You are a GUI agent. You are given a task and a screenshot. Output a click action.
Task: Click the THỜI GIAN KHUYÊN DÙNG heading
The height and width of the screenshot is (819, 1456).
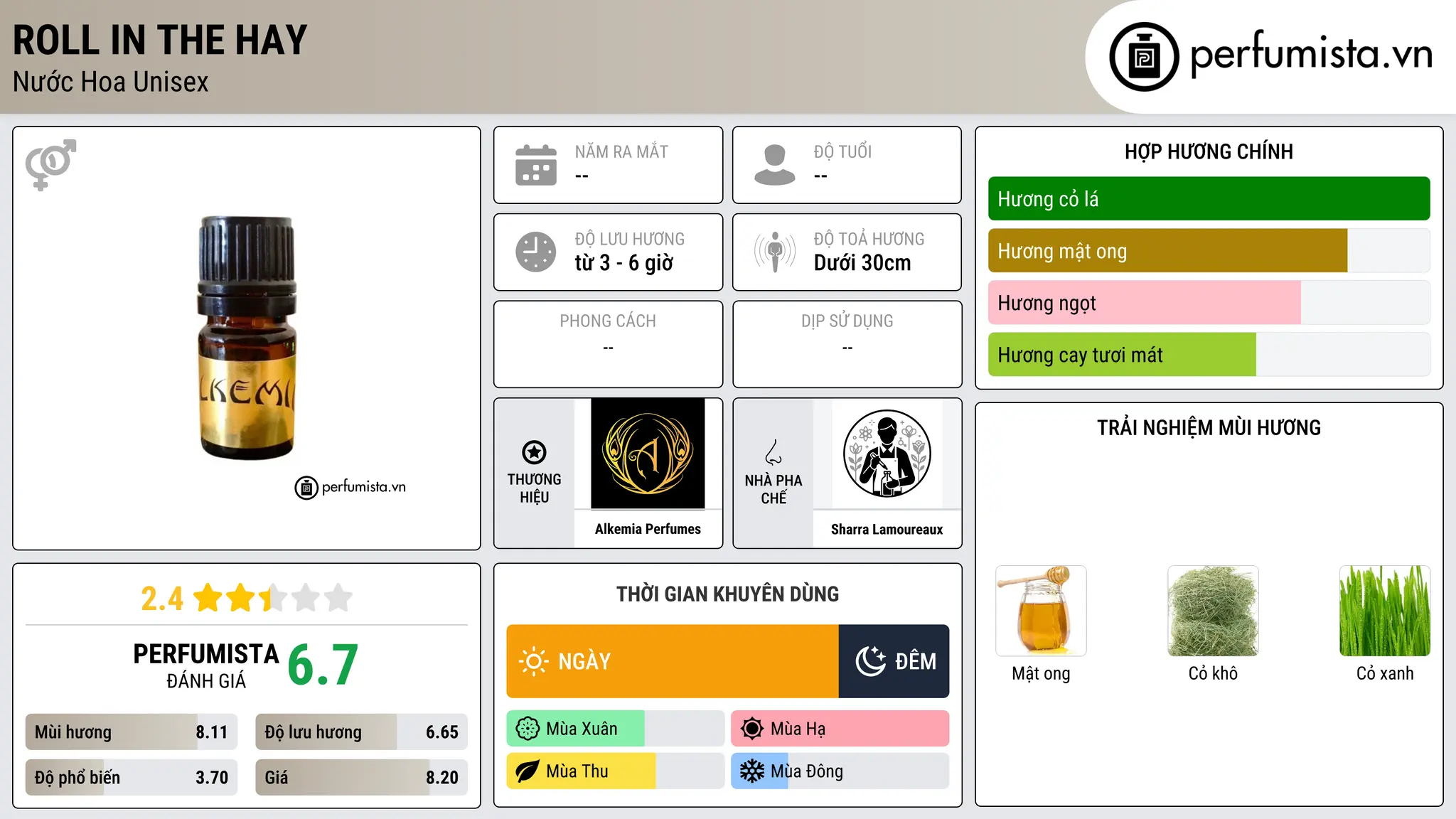click(x=727, y=594)
